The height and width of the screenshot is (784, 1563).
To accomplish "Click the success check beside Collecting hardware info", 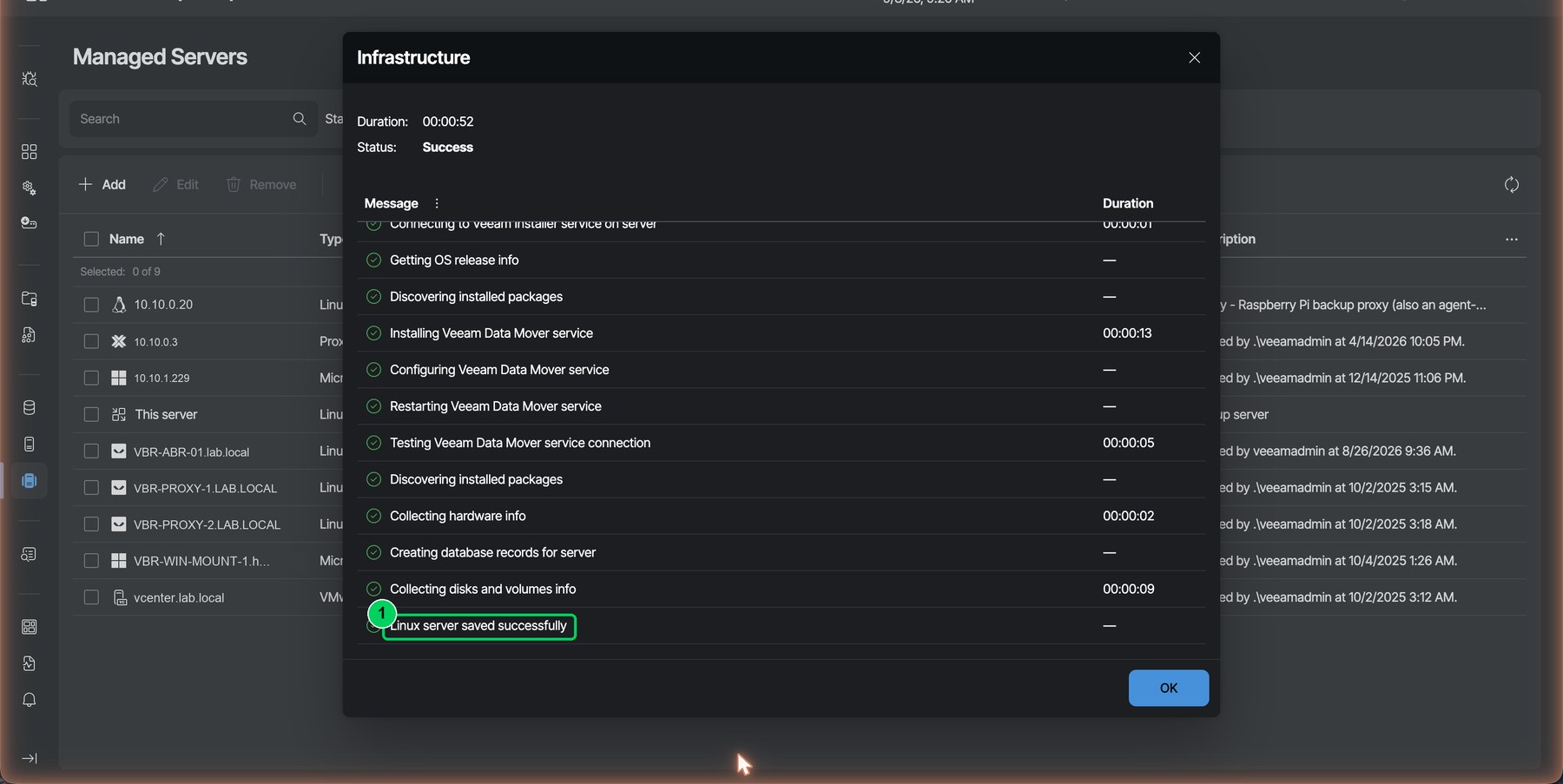I will 373,516.
